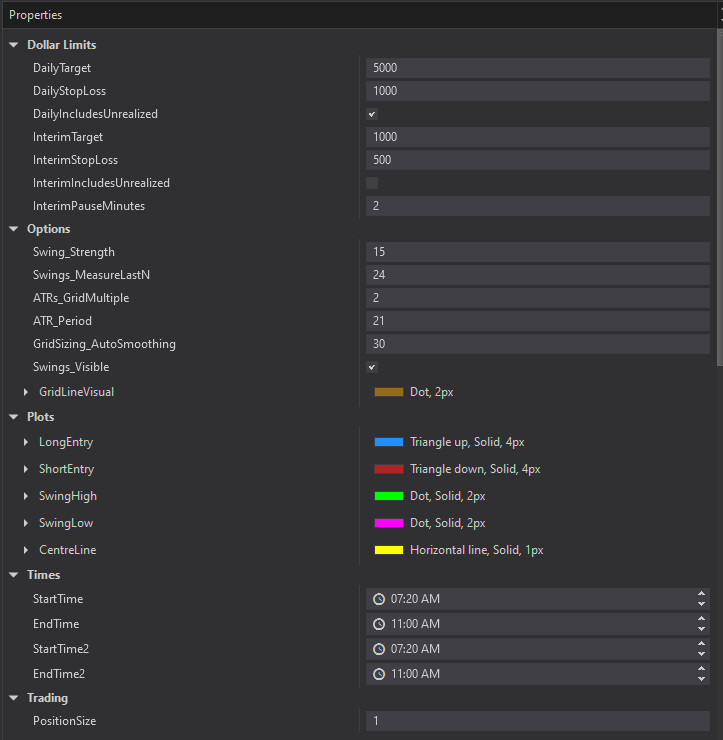
Task: Expand the CentreLine plot settings
Action: 26,550
